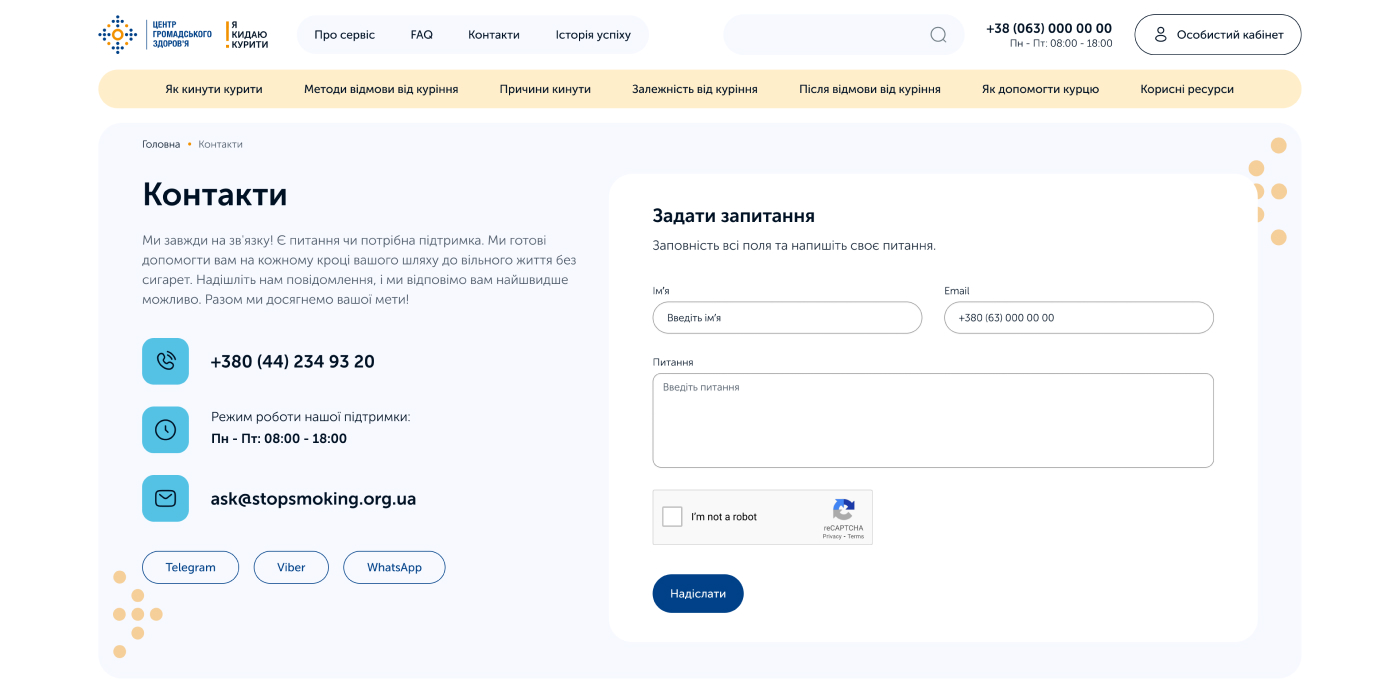Follow the Головна breadcrumb link
The height and width of the screenshot is (692, 1400).
coord(161,145)
